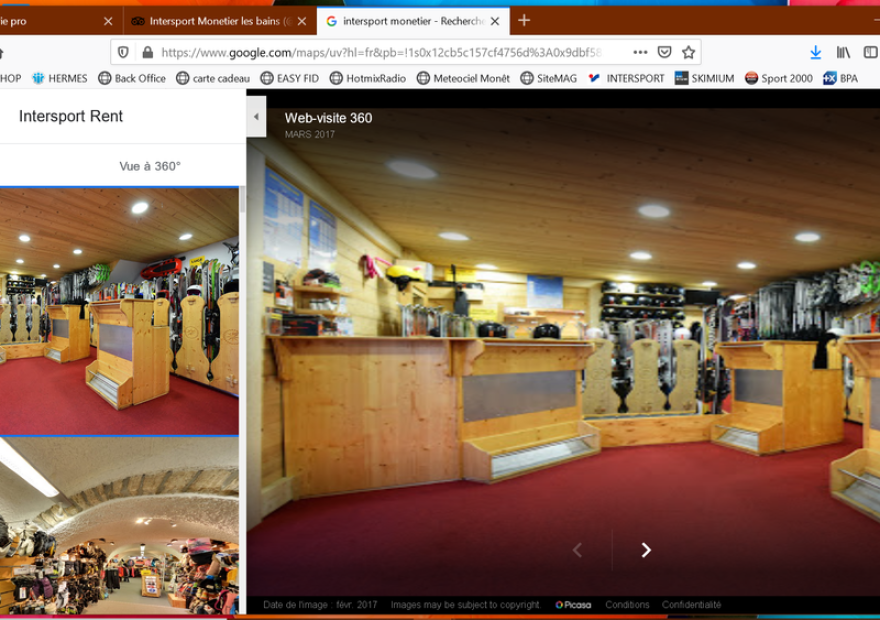Close the 'Intersport Monetier les bains' tab

[302, 21]
